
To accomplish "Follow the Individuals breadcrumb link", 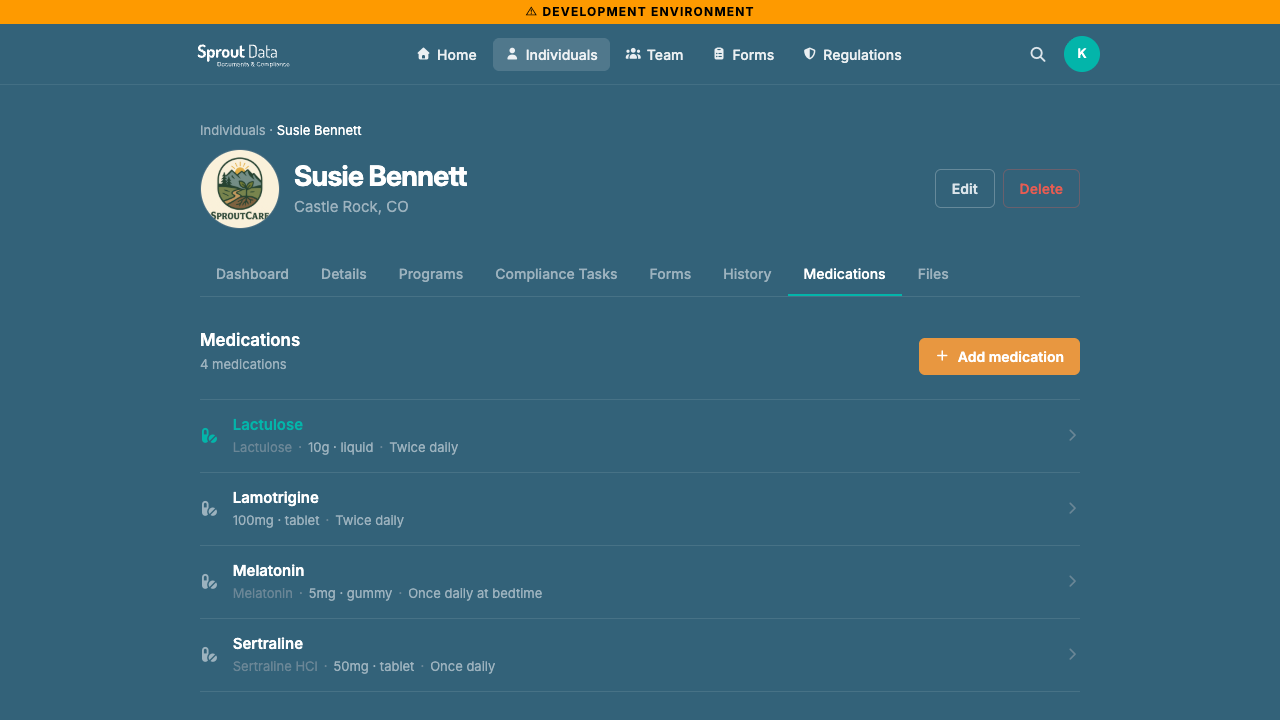I will pos(233,130).
